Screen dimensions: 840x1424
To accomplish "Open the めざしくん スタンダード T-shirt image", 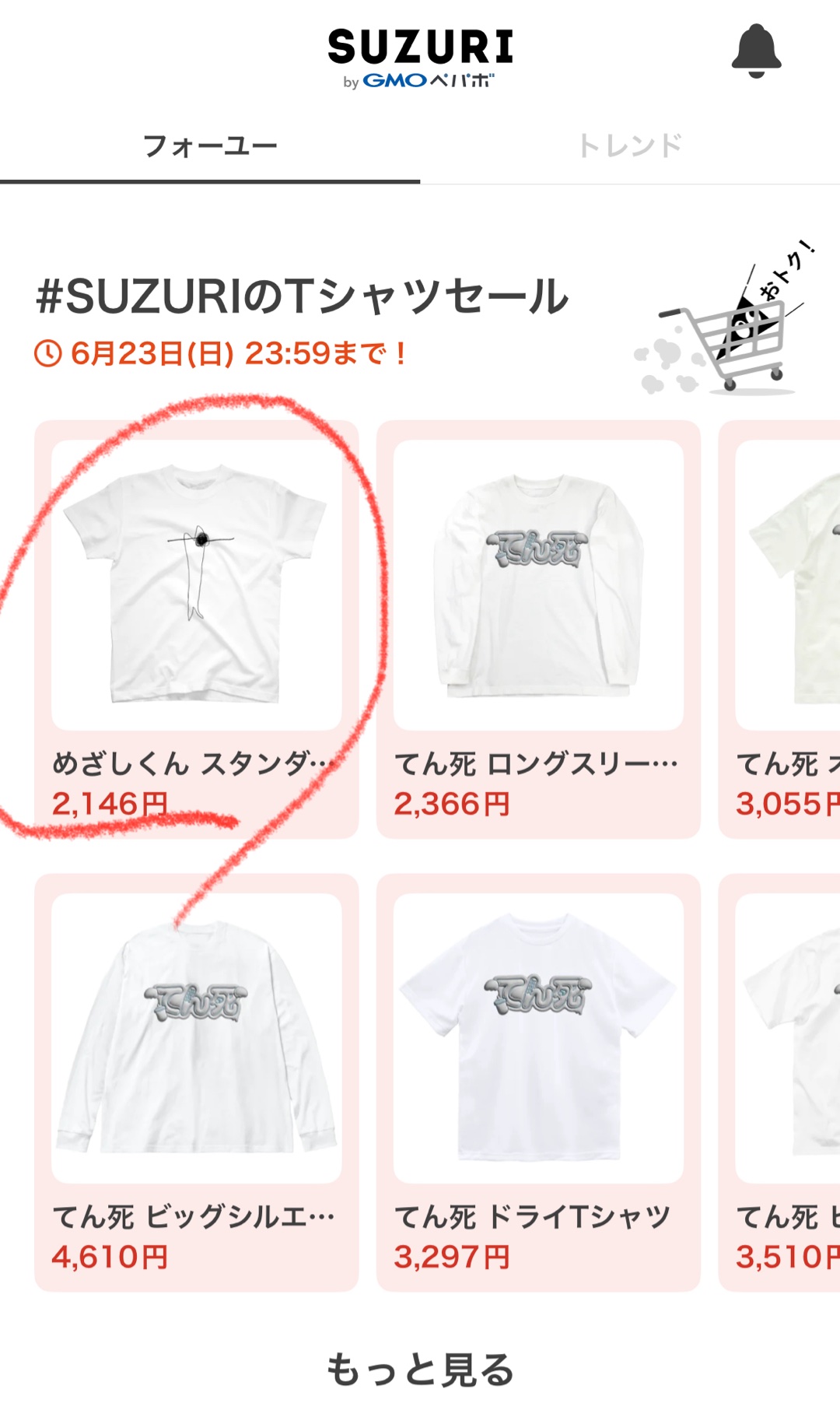I will (197, 585).
